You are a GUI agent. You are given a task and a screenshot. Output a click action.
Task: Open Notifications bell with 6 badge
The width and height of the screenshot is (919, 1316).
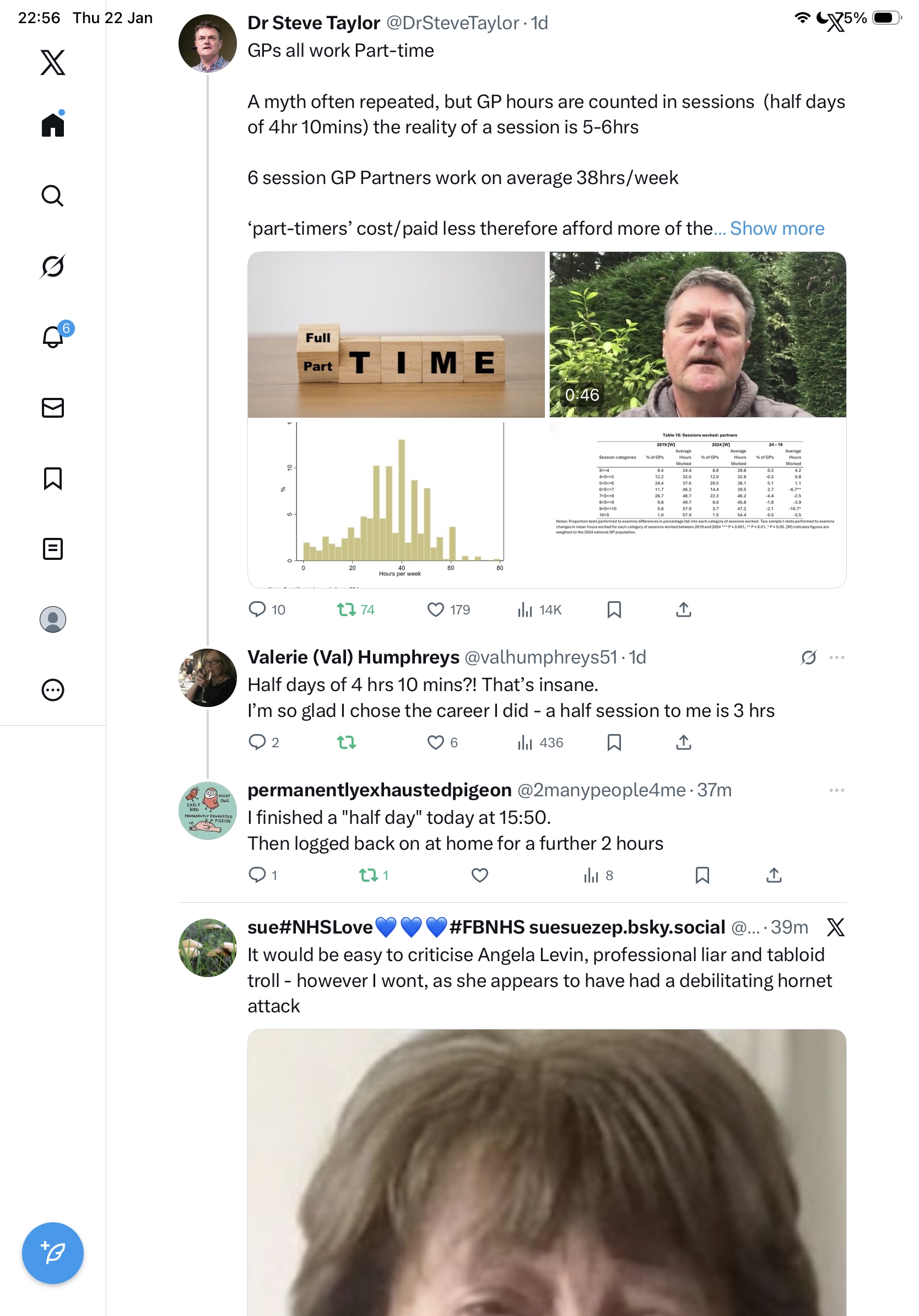click(x=53, y=337)
